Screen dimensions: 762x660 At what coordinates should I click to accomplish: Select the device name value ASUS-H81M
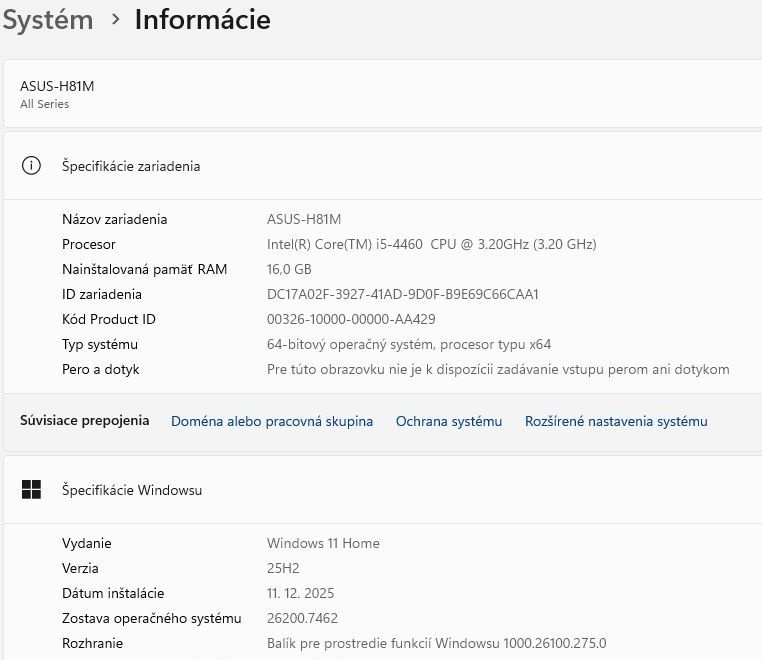pyautogui.click(x=304, y=219)
